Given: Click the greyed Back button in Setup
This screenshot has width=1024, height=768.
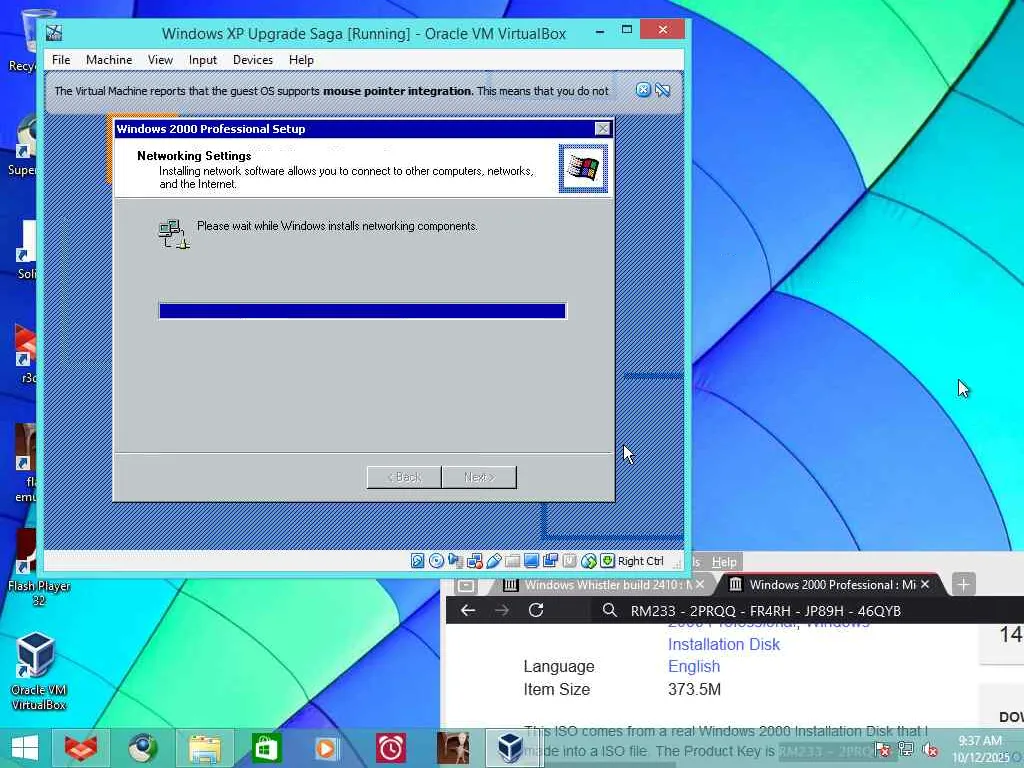Looking at the screenshot, I should [x=404, y=477].
